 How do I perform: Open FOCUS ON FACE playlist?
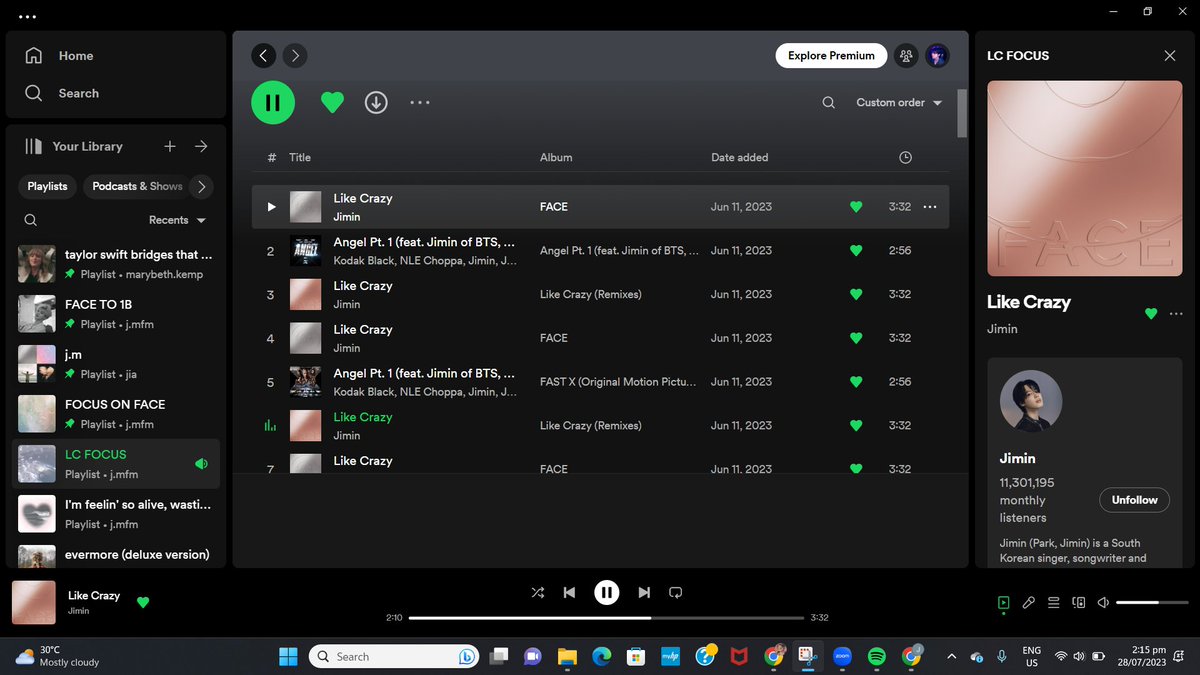point(116,413)
